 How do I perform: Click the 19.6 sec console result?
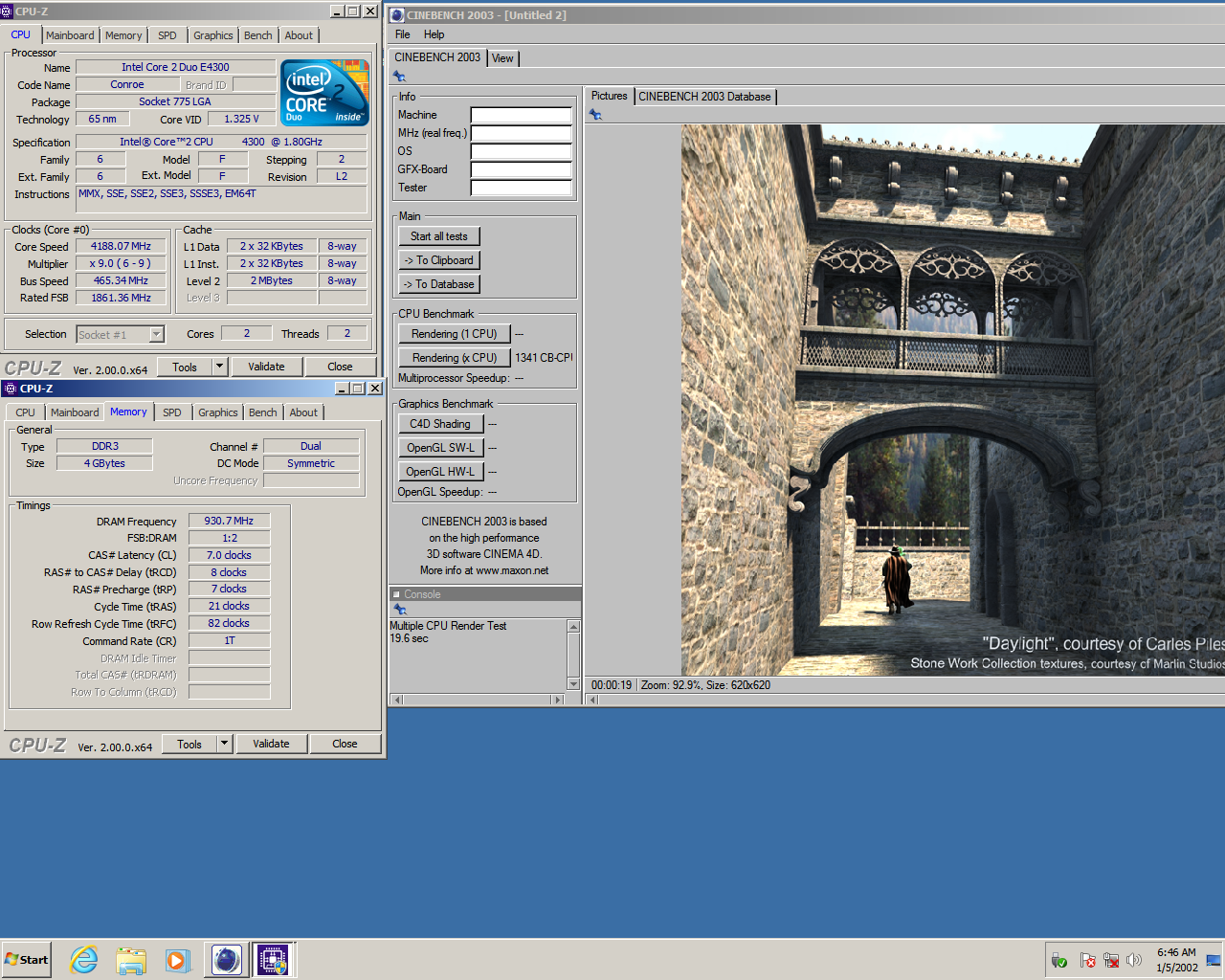tap(409, 638)
